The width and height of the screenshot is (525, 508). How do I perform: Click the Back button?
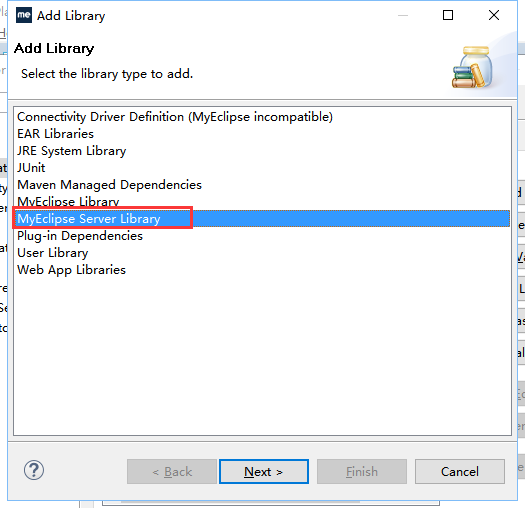(x=172, y=471)
